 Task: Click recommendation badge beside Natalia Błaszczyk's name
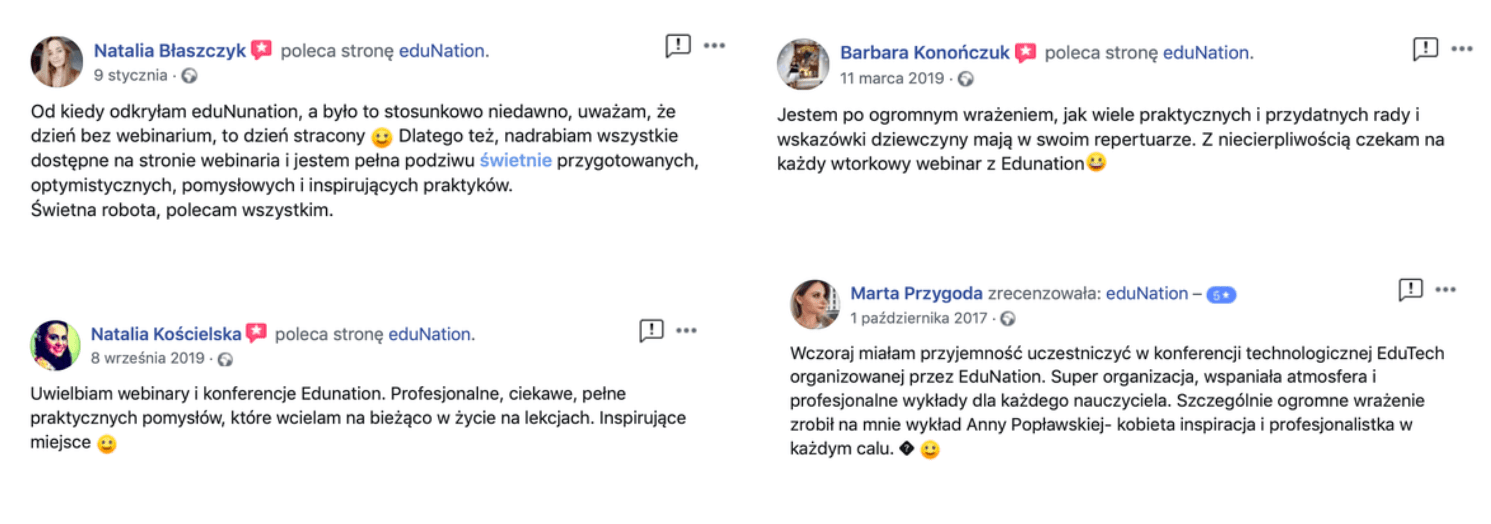(261, 50)
